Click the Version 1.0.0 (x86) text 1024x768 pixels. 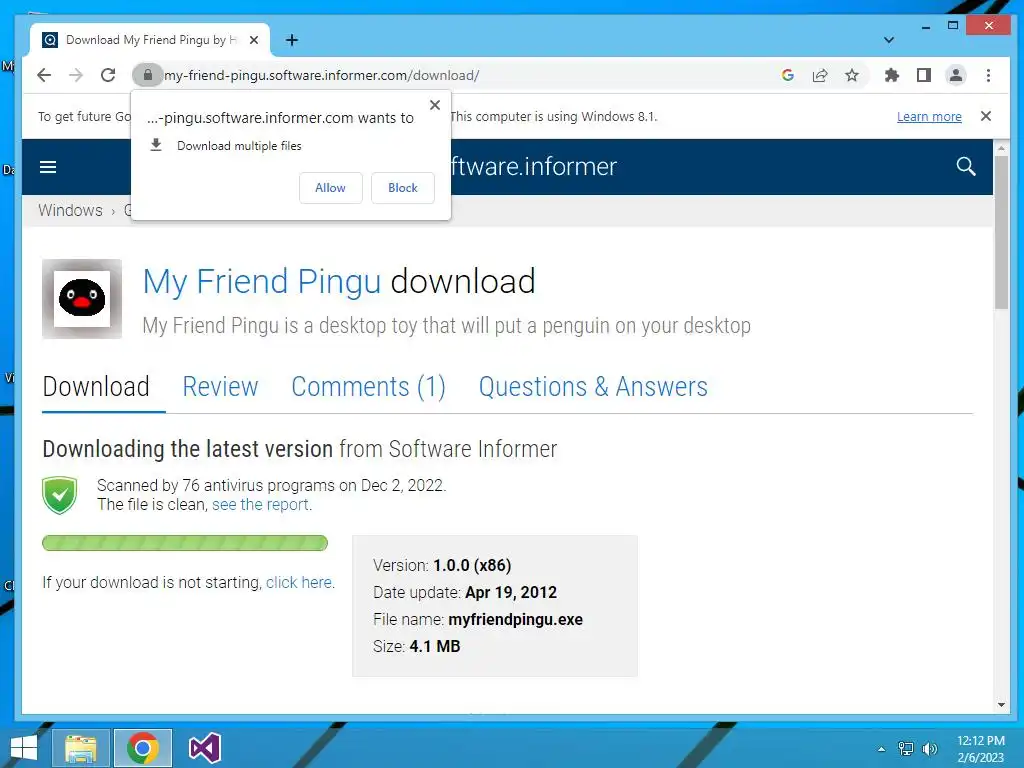(x=442, y=566)
